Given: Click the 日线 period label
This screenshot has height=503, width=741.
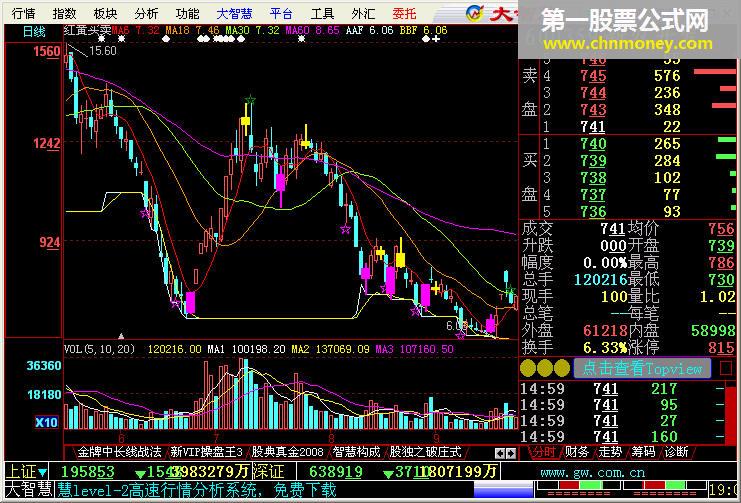Looking at the screenshot, I should pyautogui.click(x=34, y=32).
